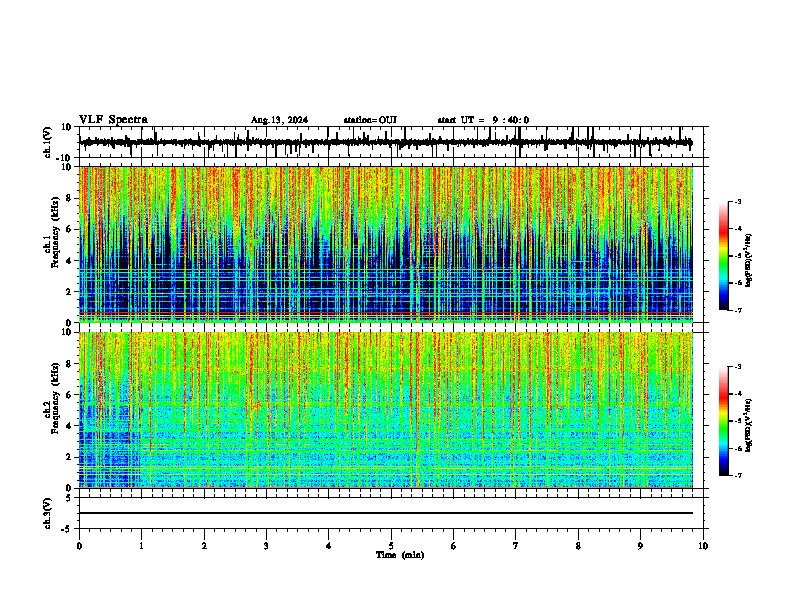792x612 pixels.
Task: Click time axis tick label "10"
Action: (703, 546)
